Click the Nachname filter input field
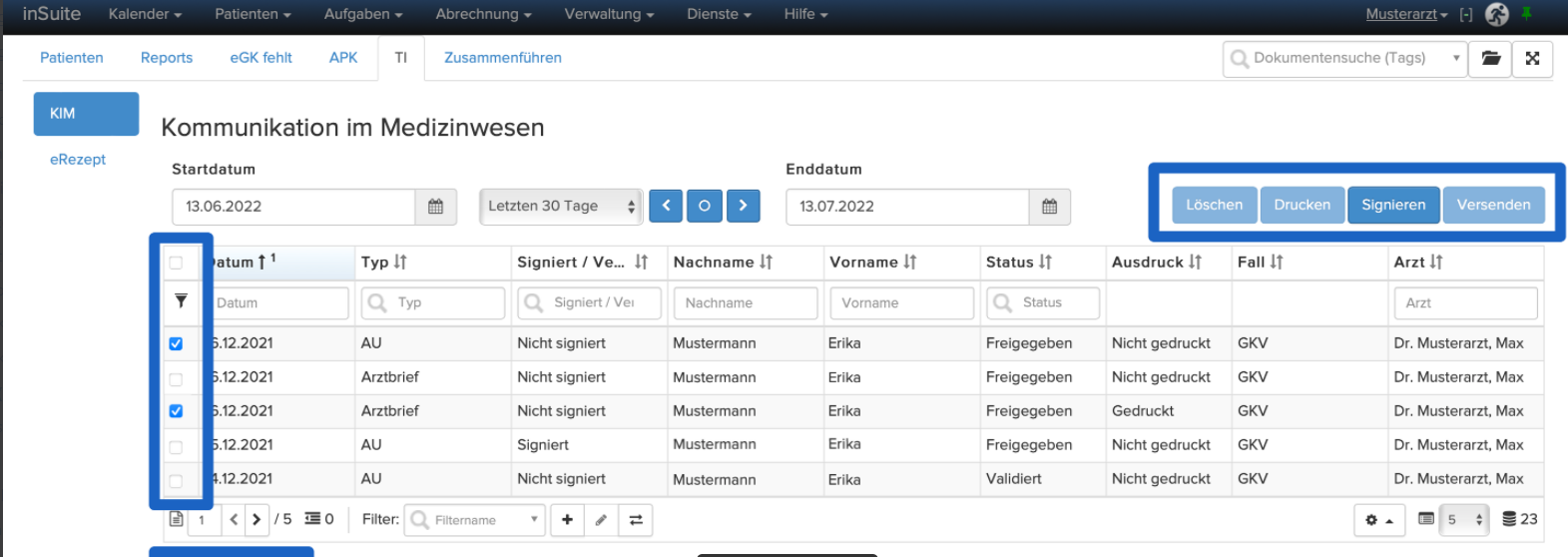The height and width of the screenshot is (557, 1568). tap(746, 303)
